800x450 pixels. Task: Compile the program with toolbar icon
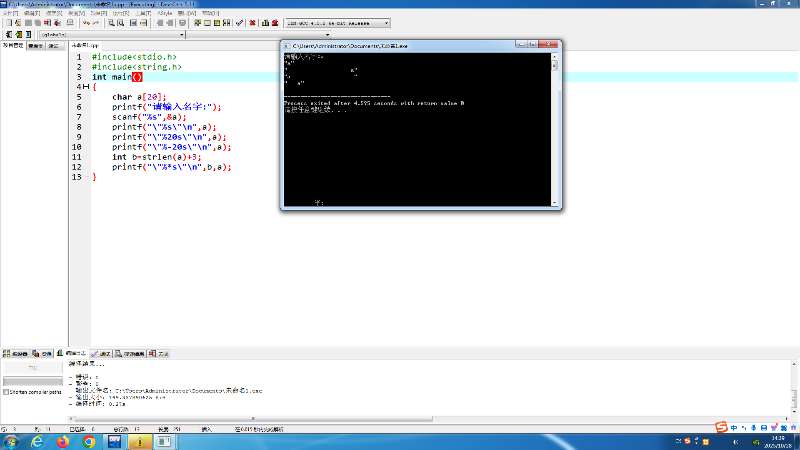pos(197,23)
